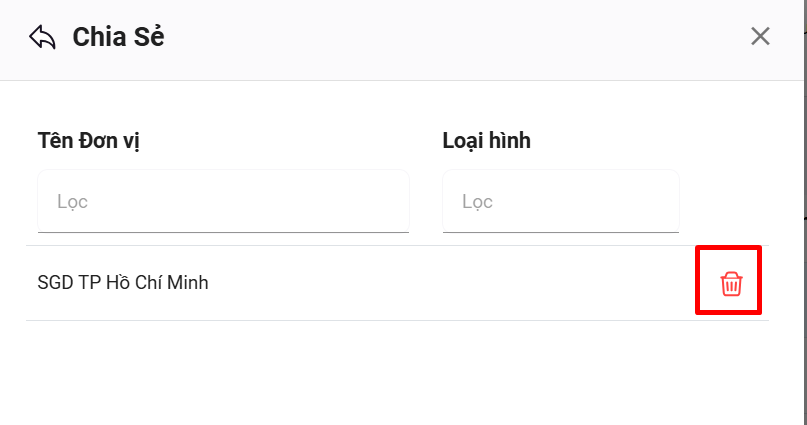Click the Chia Sẻ dialog title
807x425 pixels.
[118, 38]
